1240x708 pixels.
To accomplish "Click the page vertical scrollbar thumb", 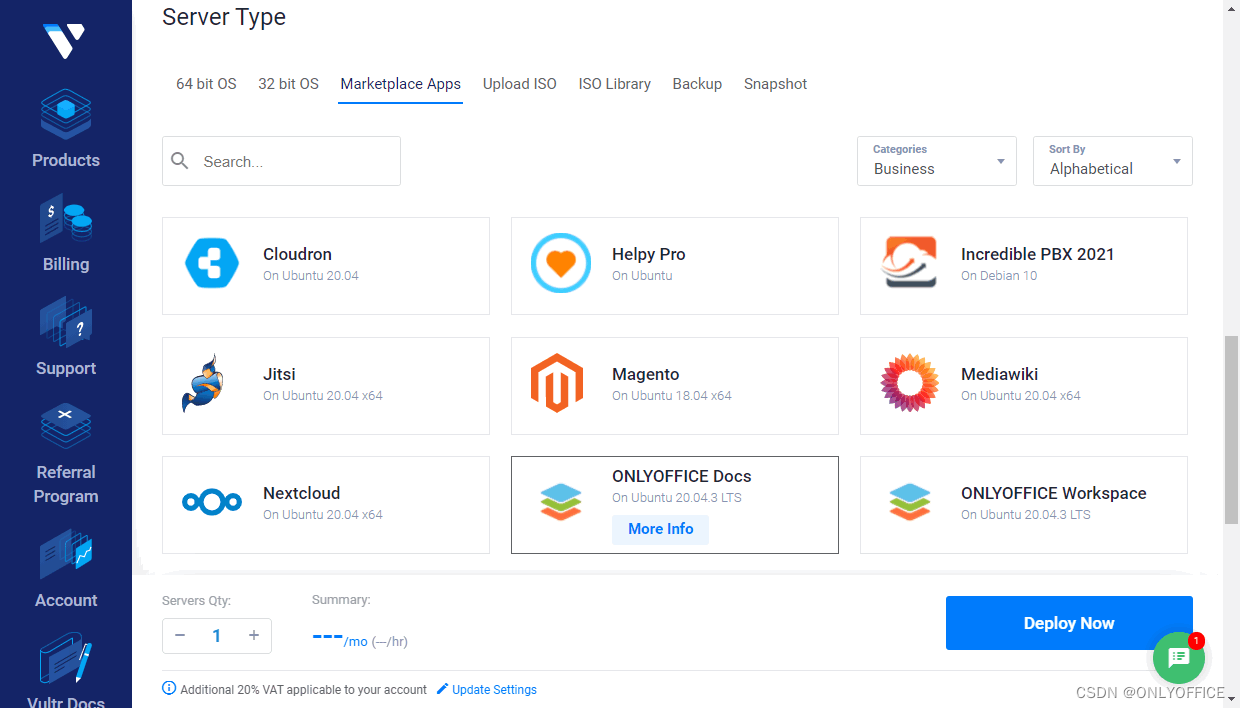I will 1231,430.
